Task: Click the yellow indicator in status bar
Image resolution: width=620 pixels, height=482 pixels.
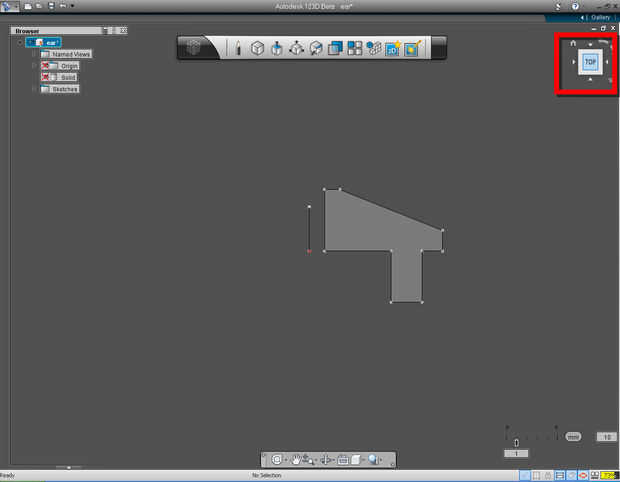Action: click(x=608, y=475)
